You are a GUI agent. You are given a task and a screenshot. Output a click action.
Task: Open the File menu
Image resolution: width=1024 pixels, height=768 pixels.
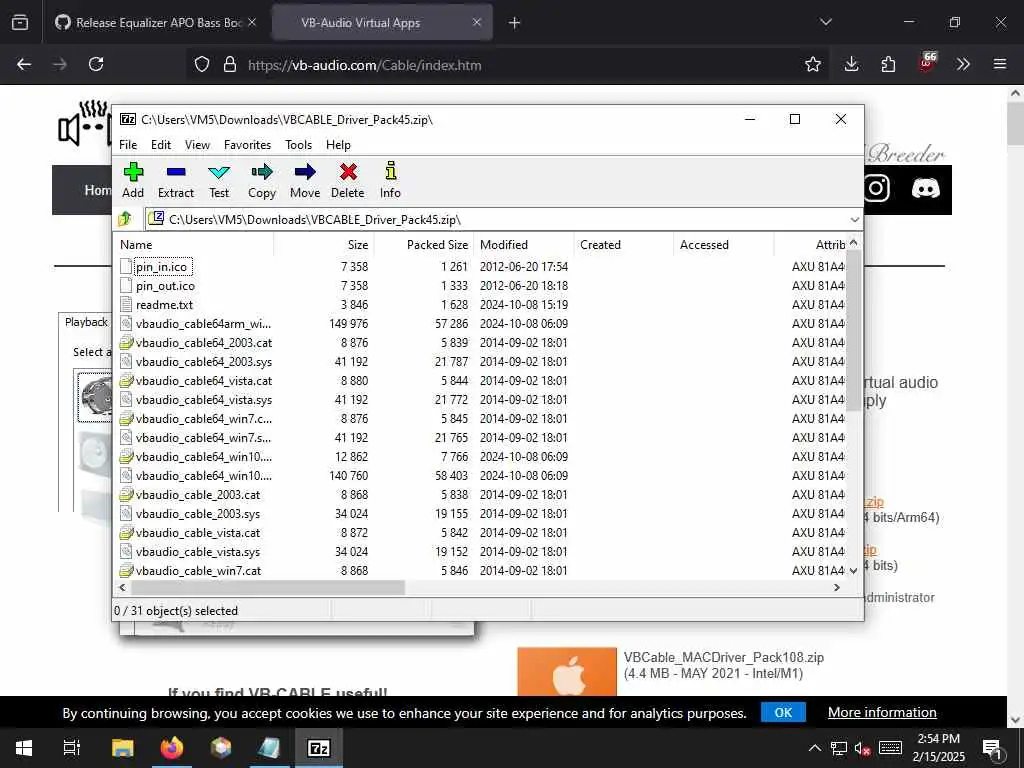coord(128,145)
